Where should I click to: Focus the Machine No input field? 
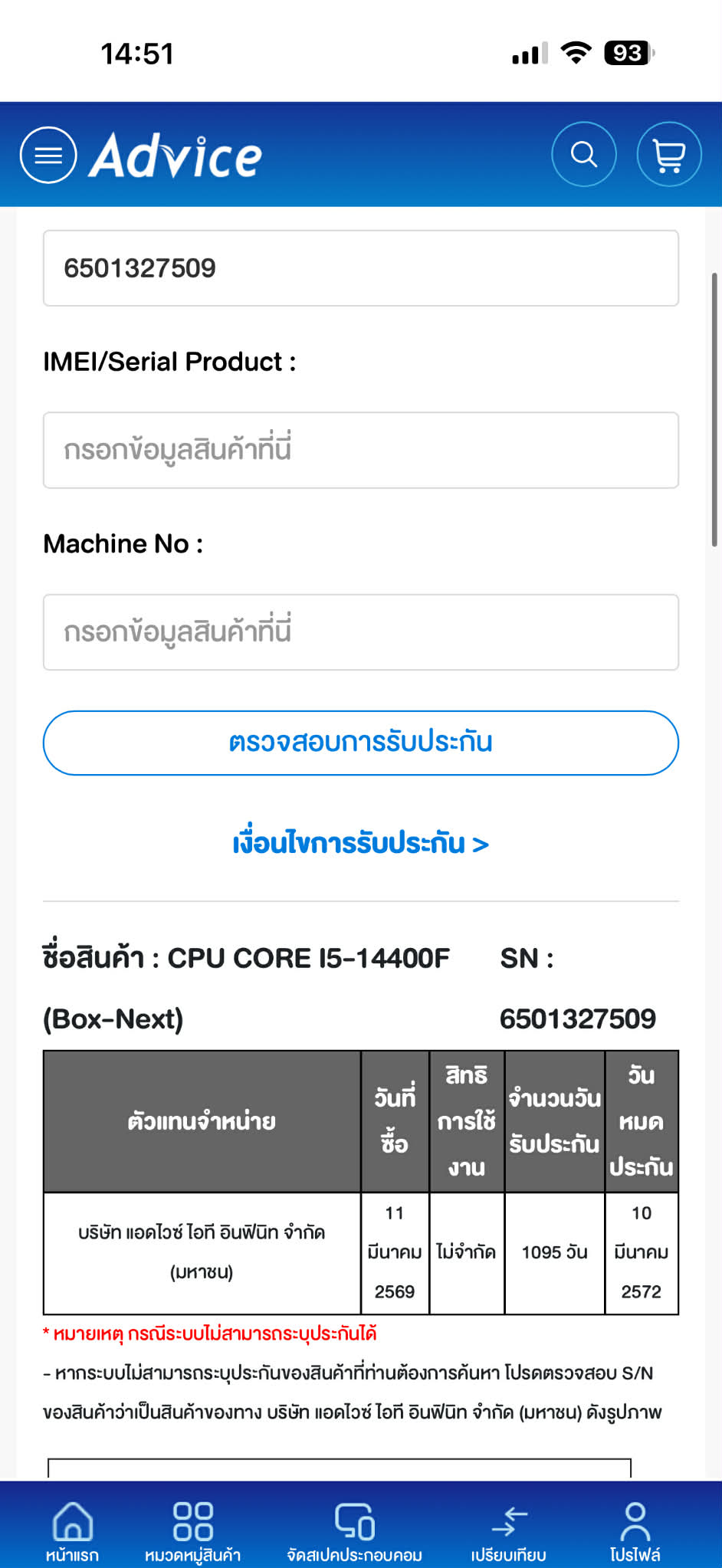(x=360, y=632)
